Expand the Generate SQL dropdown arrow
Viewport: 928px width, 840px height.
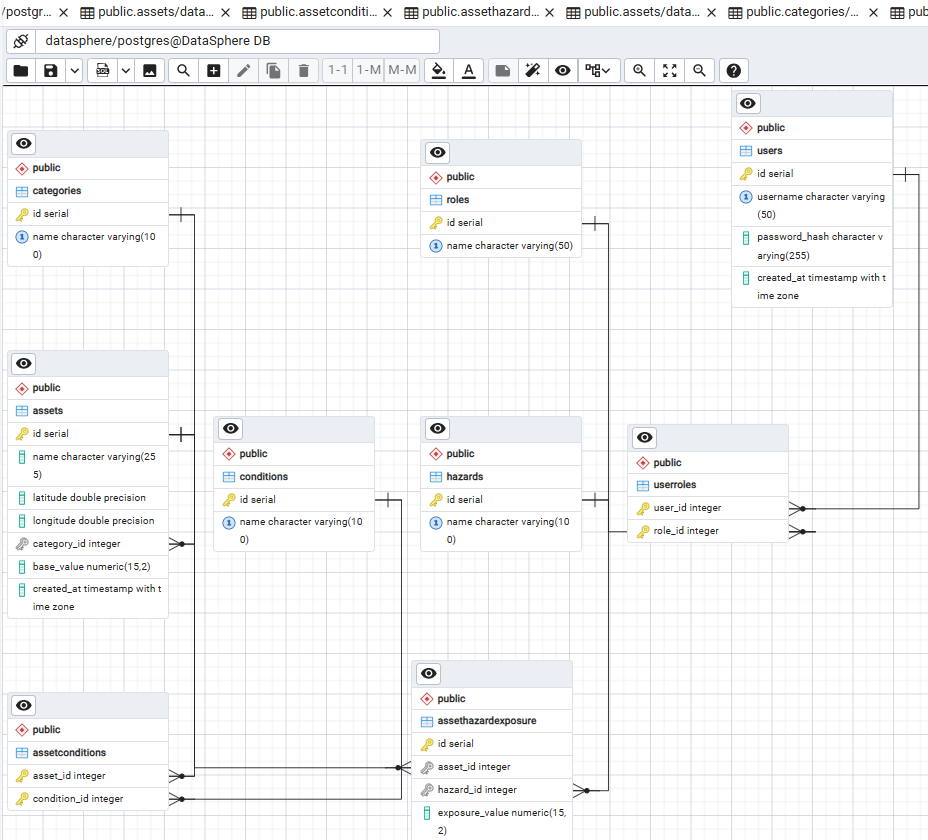tap(125, 71)
